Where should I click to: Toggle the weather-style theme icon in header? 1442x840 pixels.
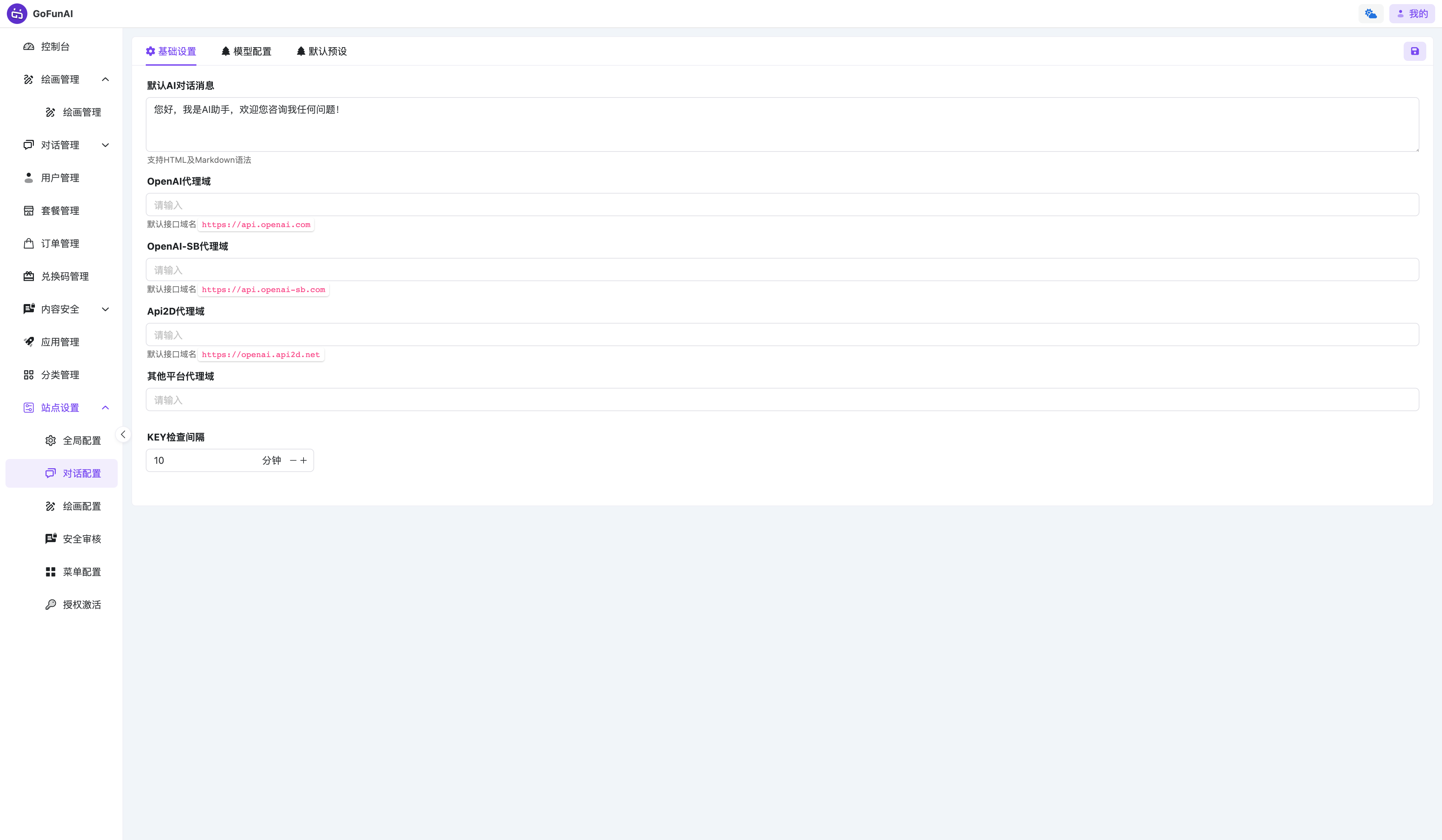coord(1370,14)
